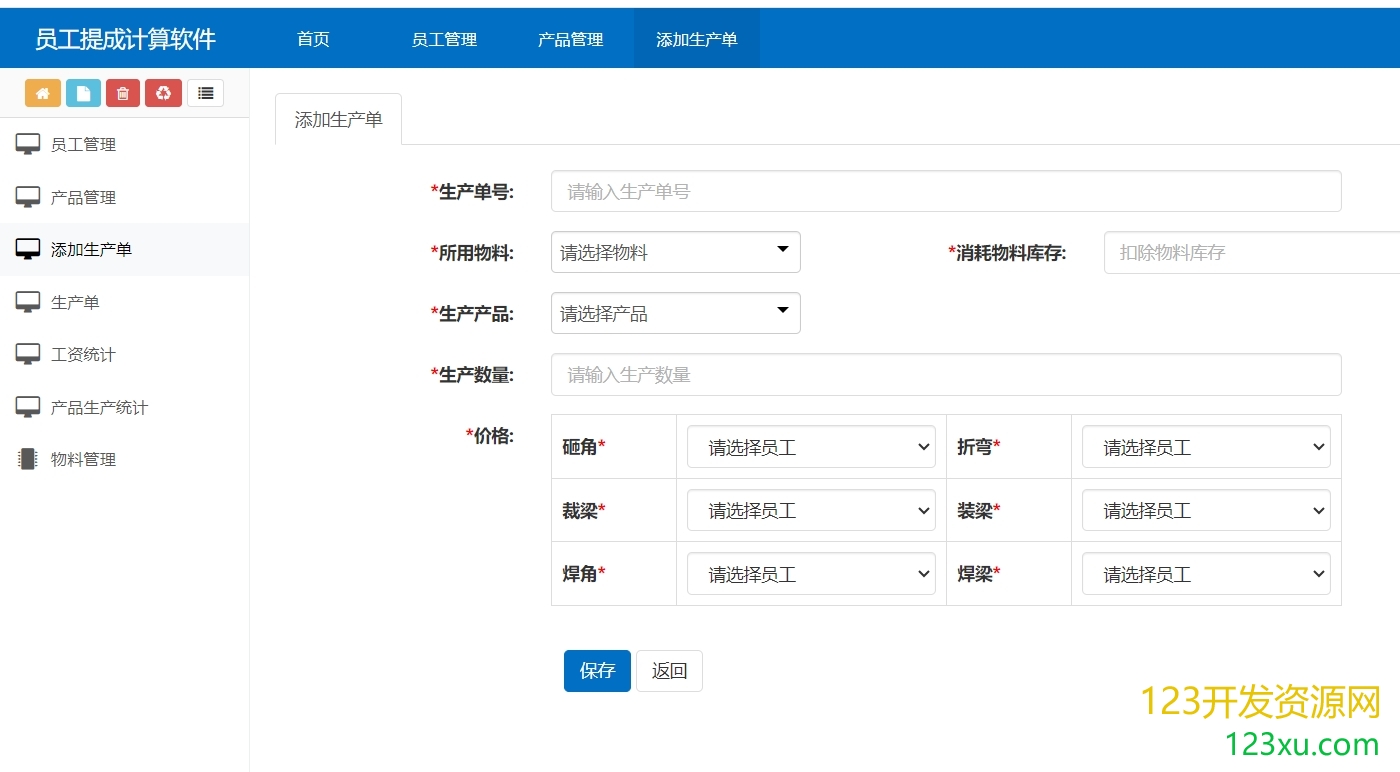Select employee dropdown for 焊梁
Viewport: 1400px width, 772px height.
[x=1205, y=574]
